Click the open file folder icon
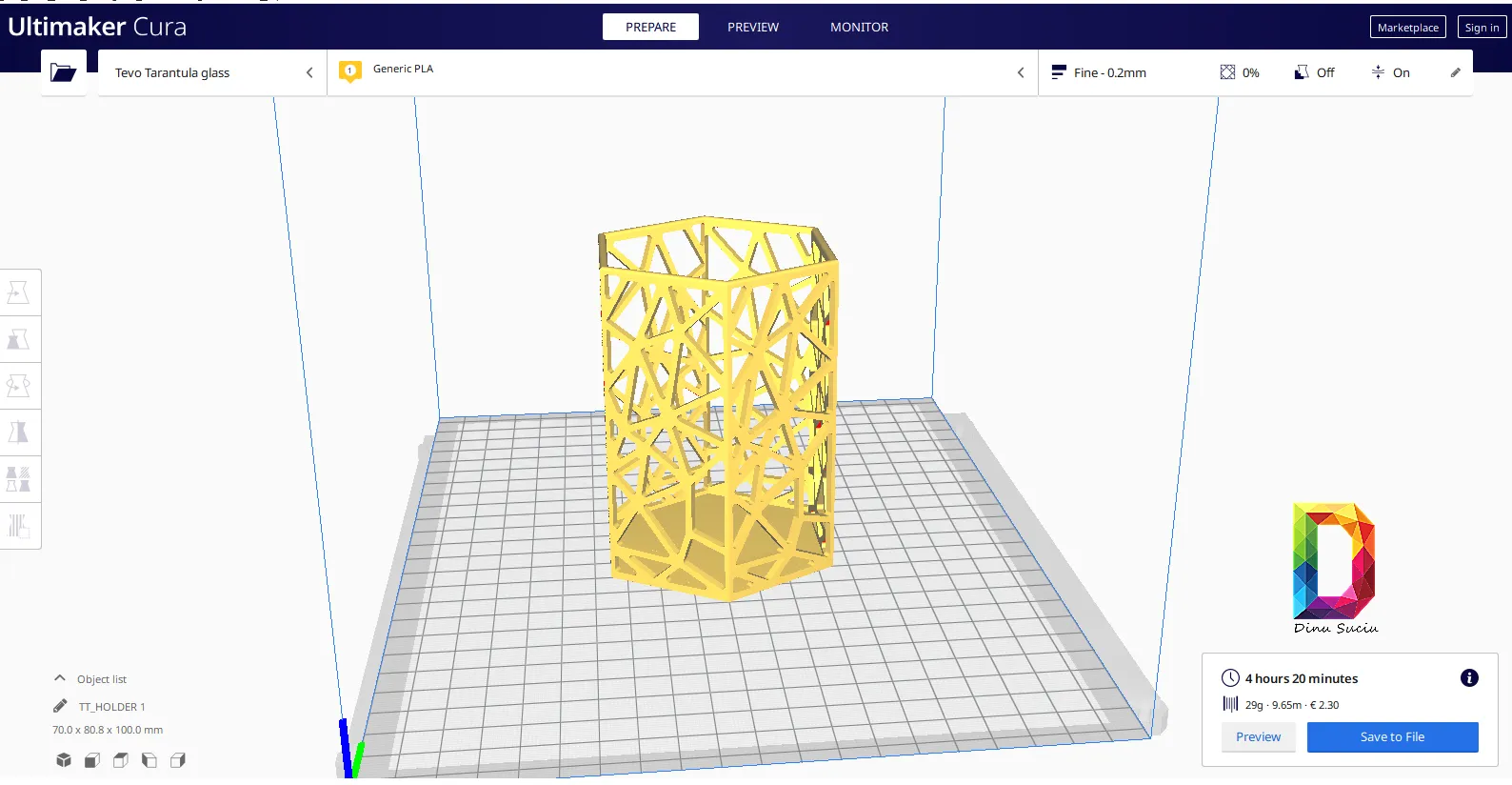The image size is (1512, 785). (x=63, y=72)
